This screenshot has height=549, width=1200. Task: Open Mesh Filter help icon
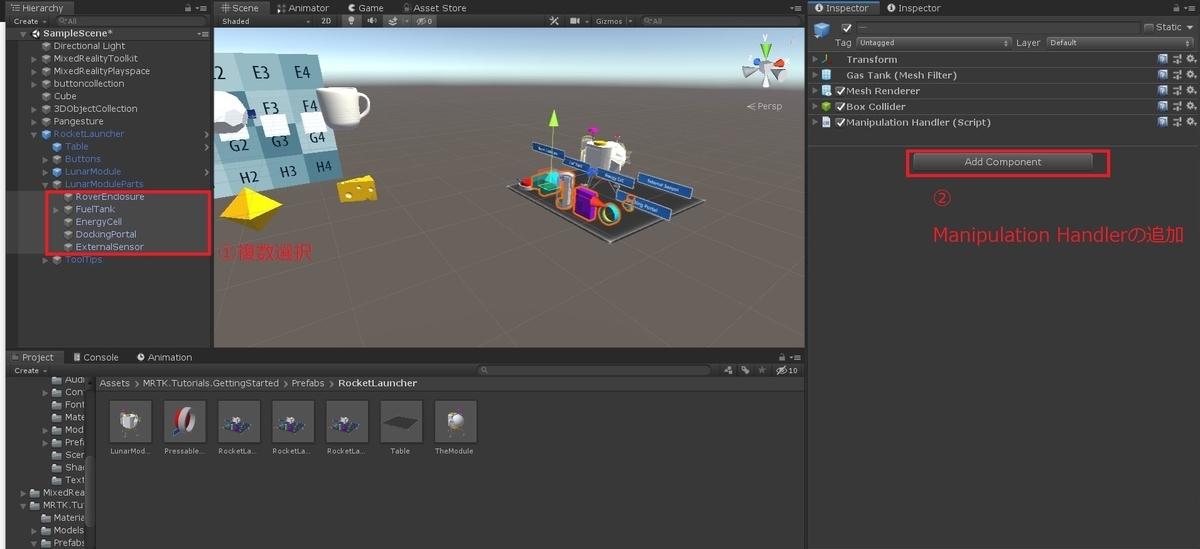[x=1163, y=75]
